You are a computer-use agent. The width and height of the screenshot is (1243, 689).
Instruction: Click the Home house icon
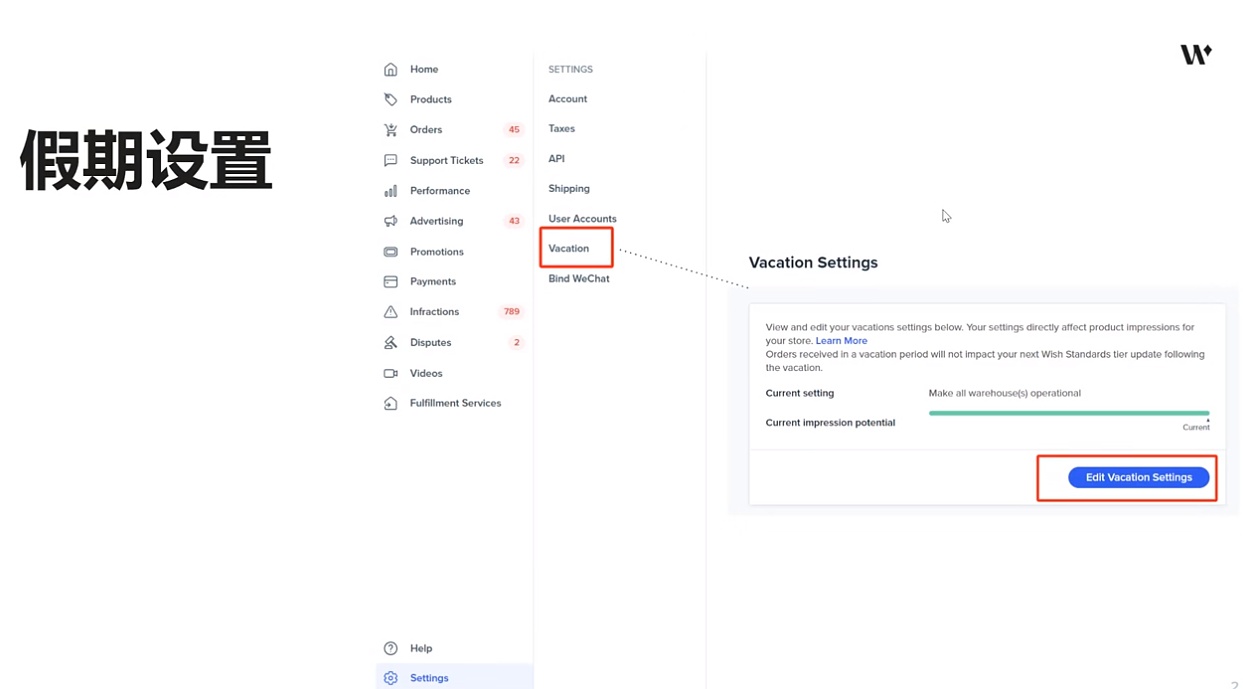391,69
